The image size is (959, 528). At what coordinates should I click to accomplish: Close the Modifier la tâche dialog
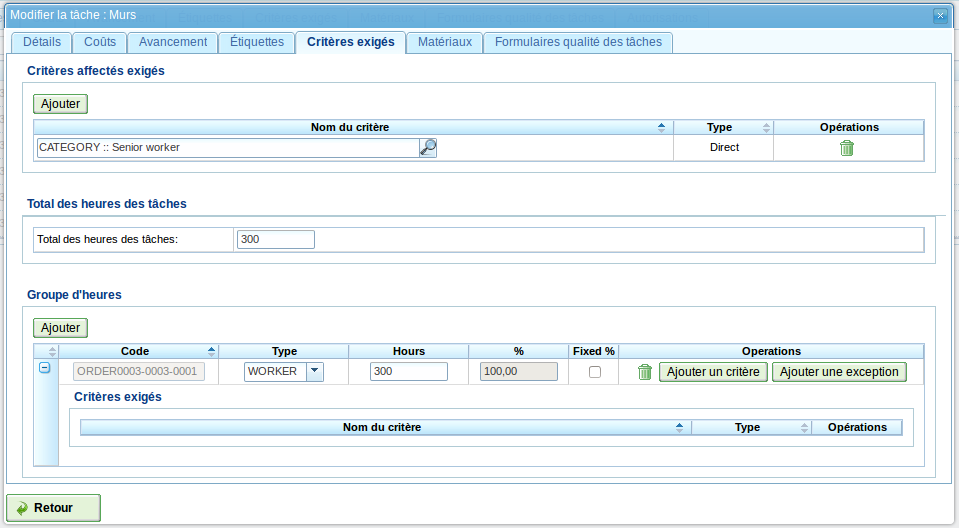pos(939,15)
